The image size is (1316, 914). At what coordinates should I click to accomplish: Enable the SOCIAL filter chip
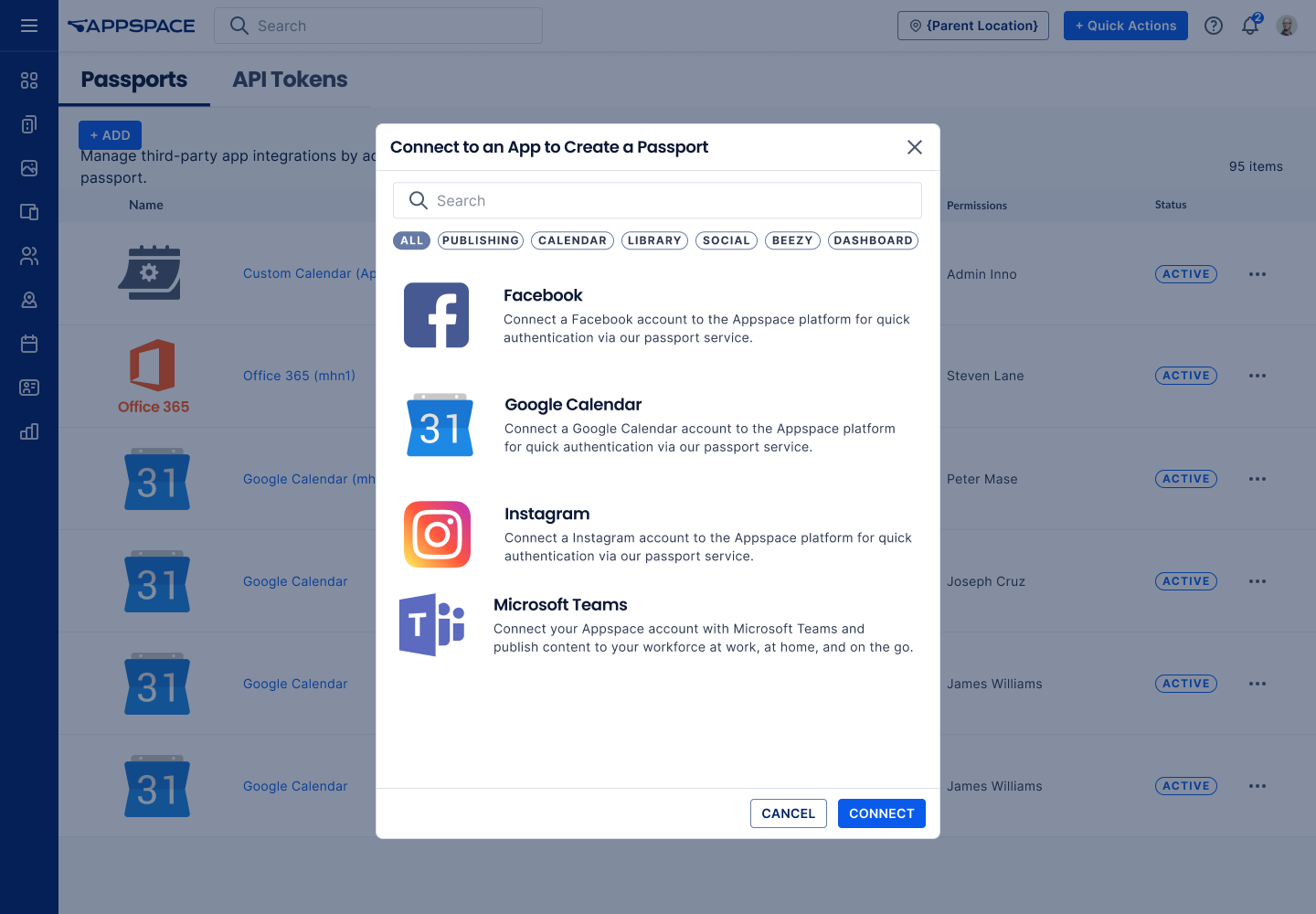[x=726, y=240]
